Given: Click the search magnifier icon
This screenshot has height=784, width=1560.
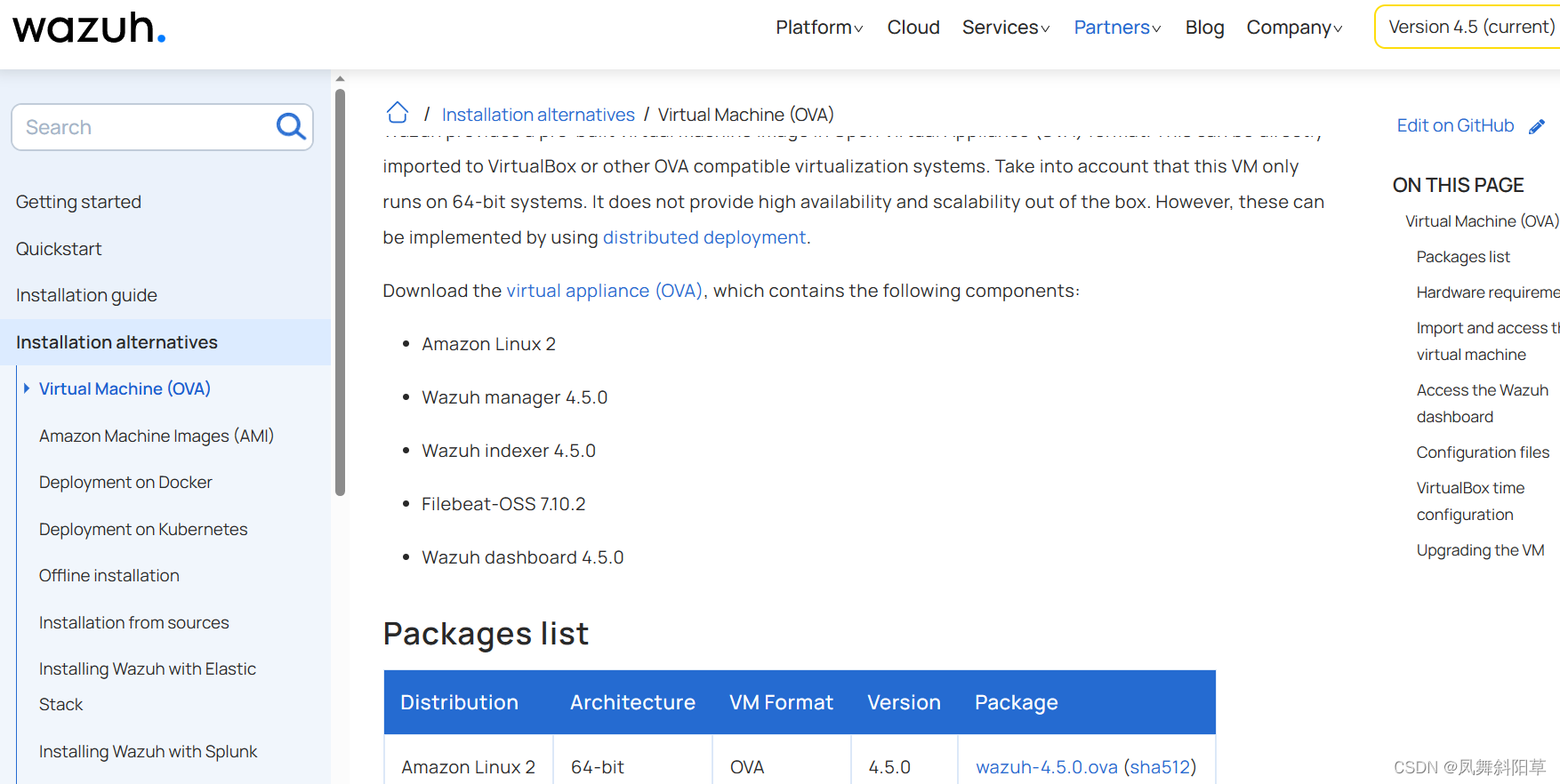Looking at the screenshot, I should (291, 127).
